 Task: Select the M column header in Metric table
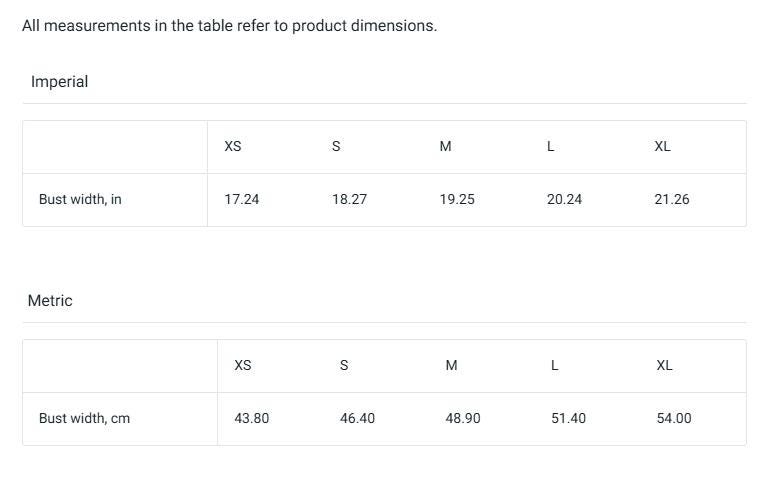451,366
